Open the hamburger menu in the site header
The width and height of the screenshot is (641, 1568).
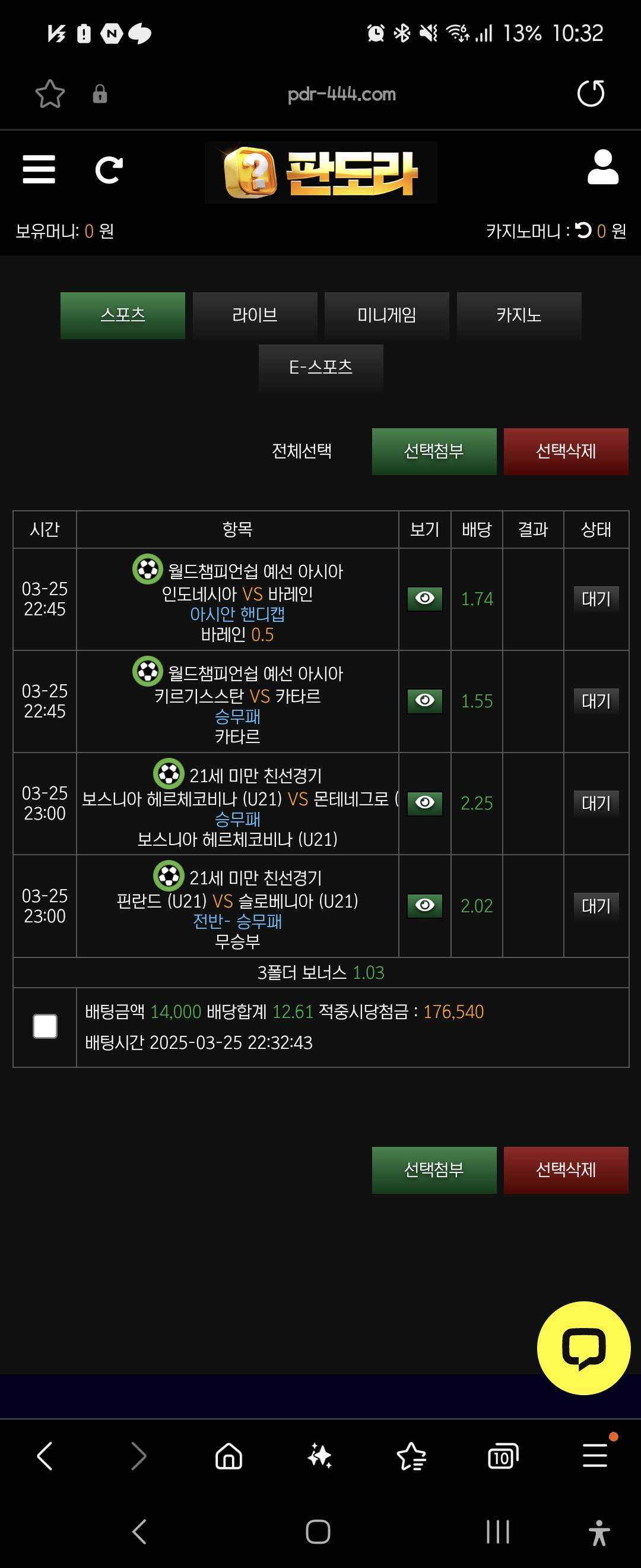(39, 169)
